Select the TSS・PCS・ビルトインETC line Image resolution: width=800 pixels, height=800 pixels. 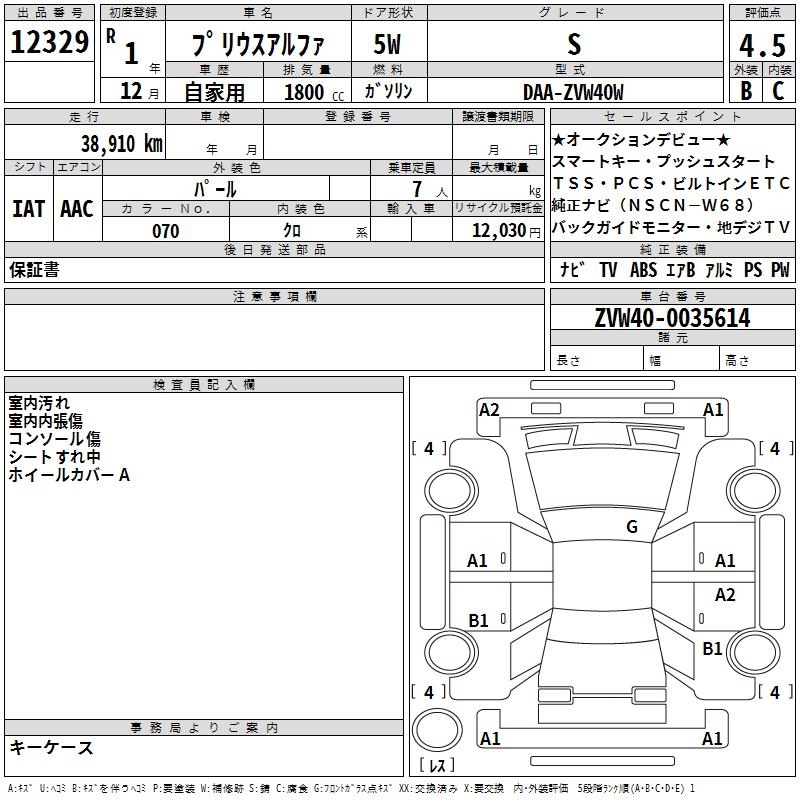671,183
